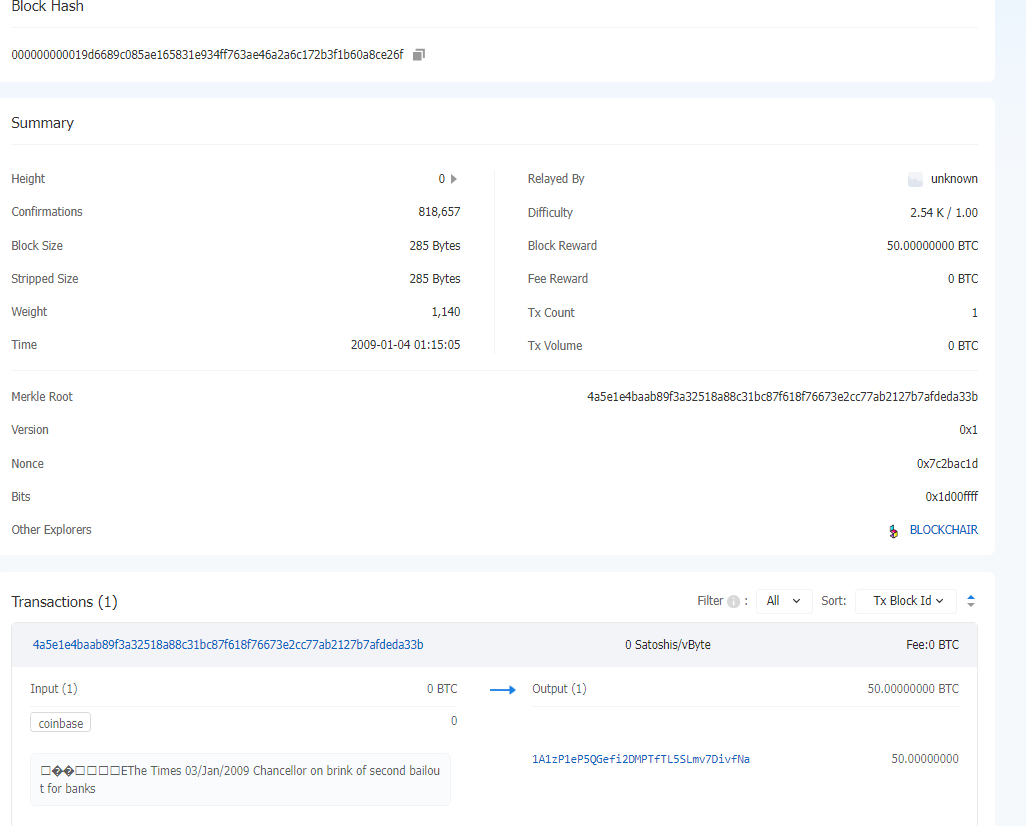This screenshot has height=826, width=1026.
Task: Click the Confirmations value 818,657
Action: [439, 211]
